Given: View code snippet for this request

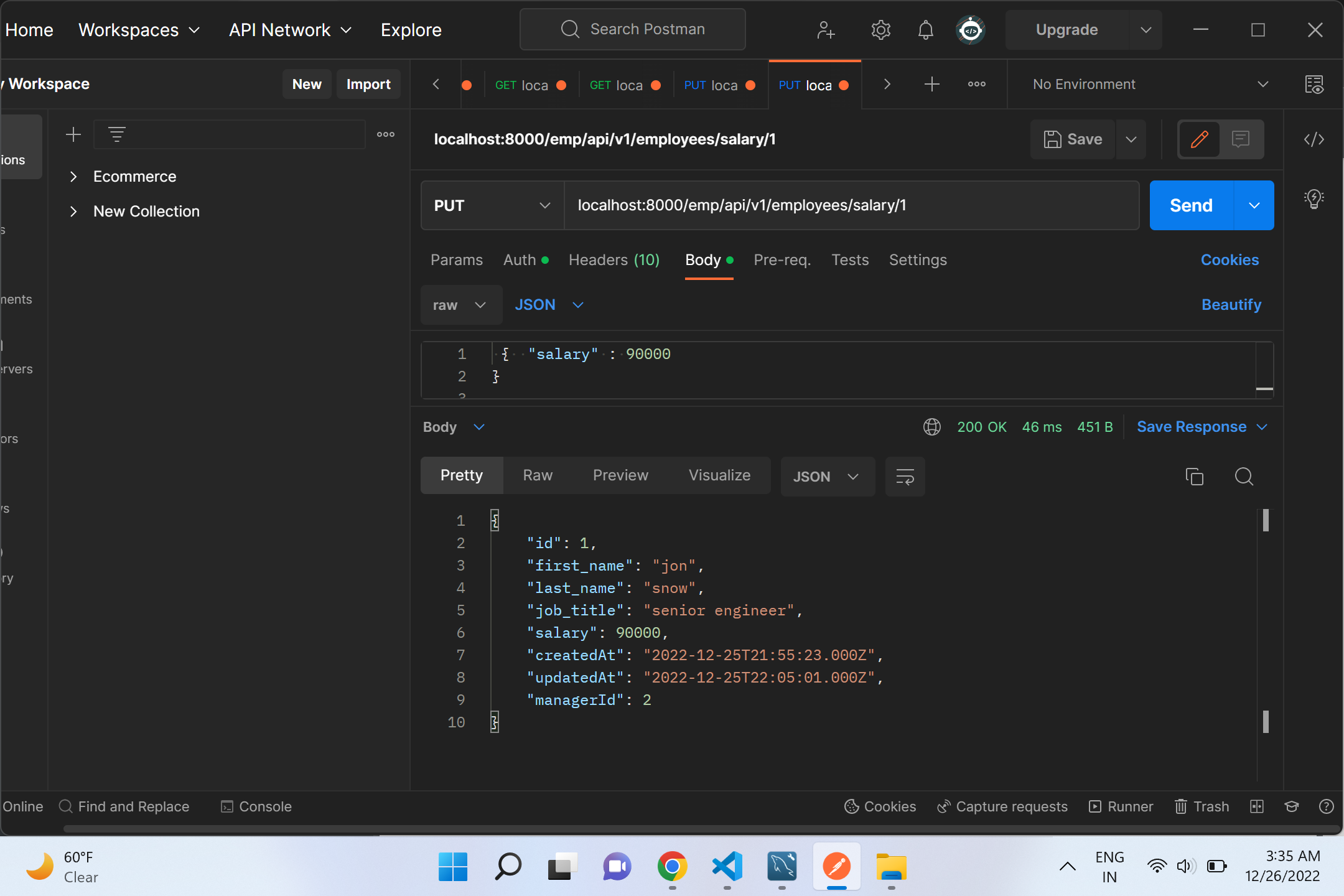Looking at the screenshot, I should pos(1314,139).
